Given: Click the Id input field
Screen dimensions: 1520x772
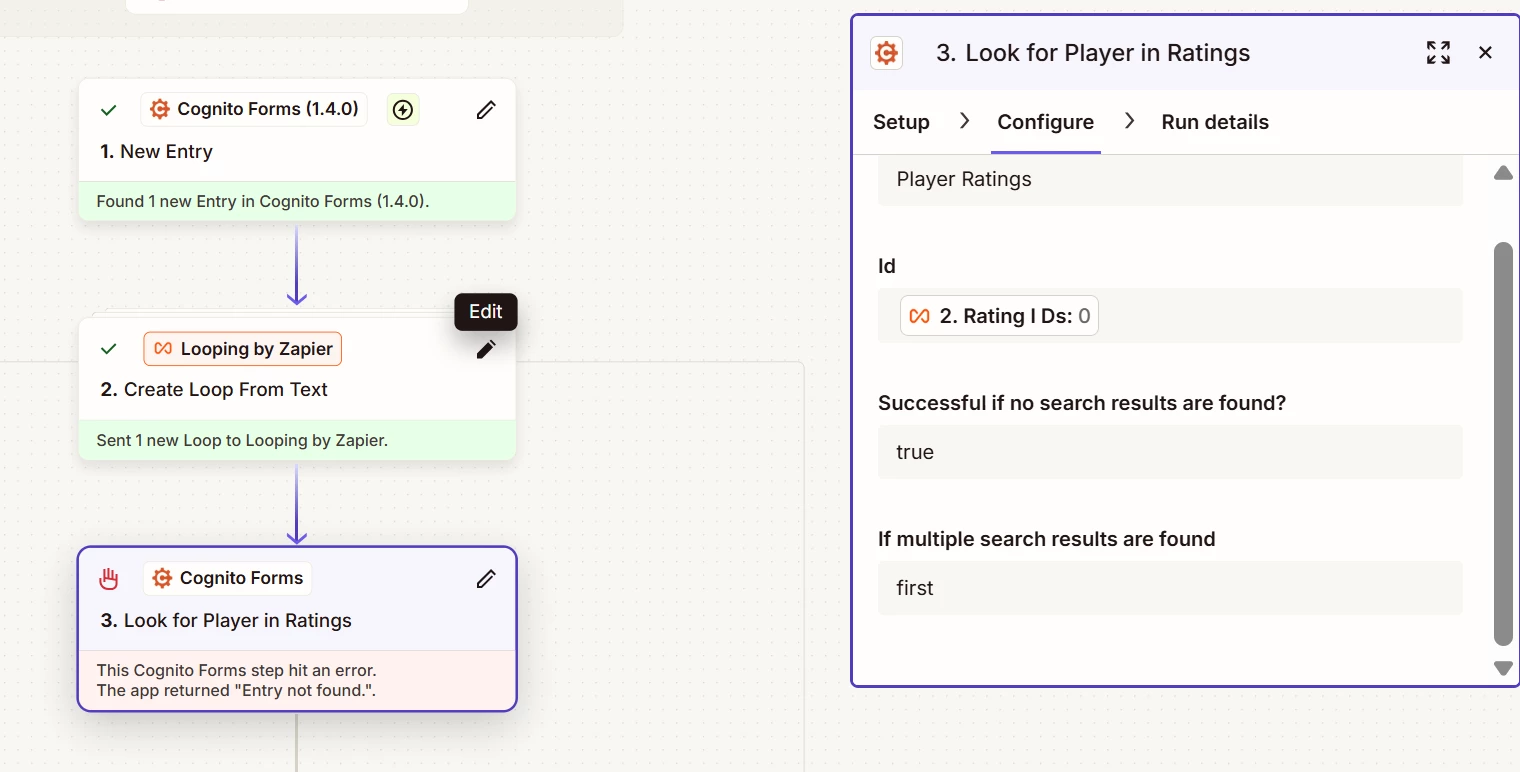Looking at the screenshot, I should [x=1170, y=316].
